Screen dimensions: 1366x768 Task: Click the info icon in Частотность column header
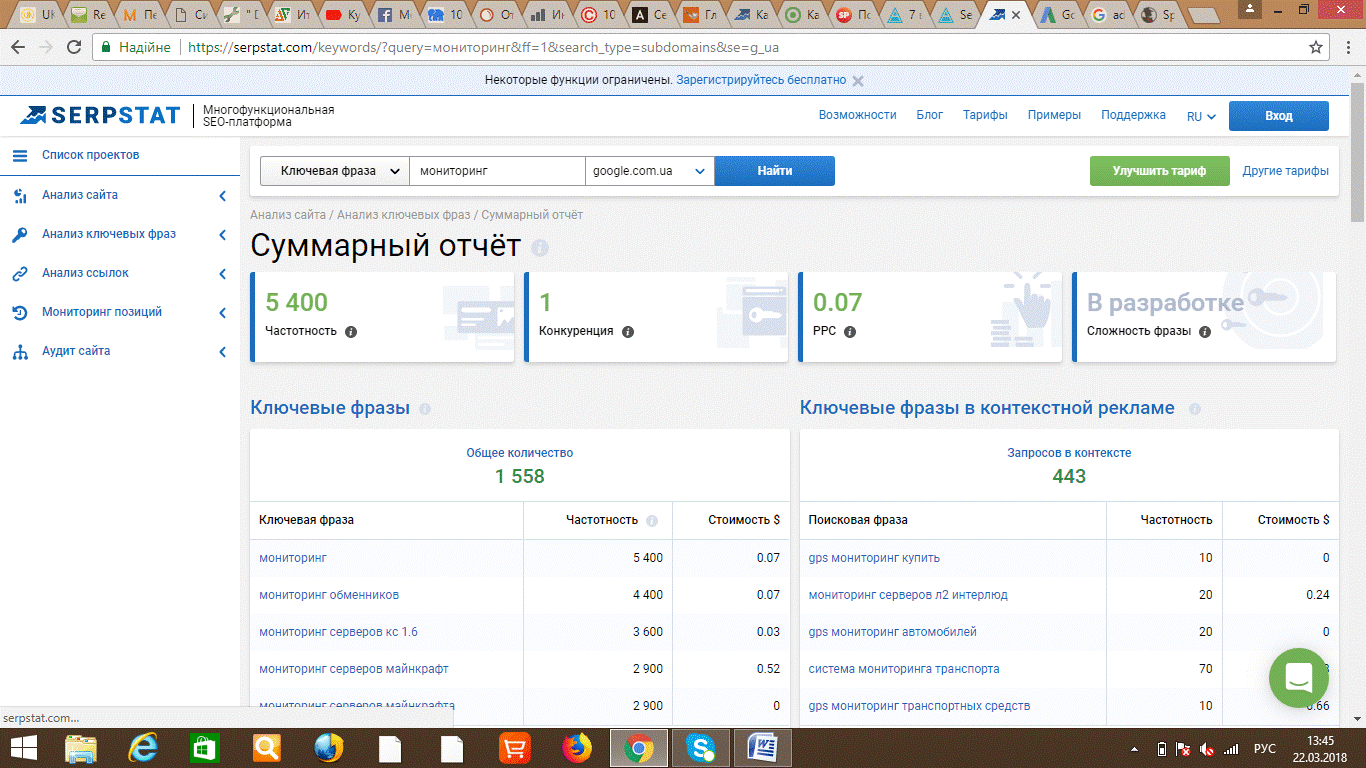click(652, 520)
